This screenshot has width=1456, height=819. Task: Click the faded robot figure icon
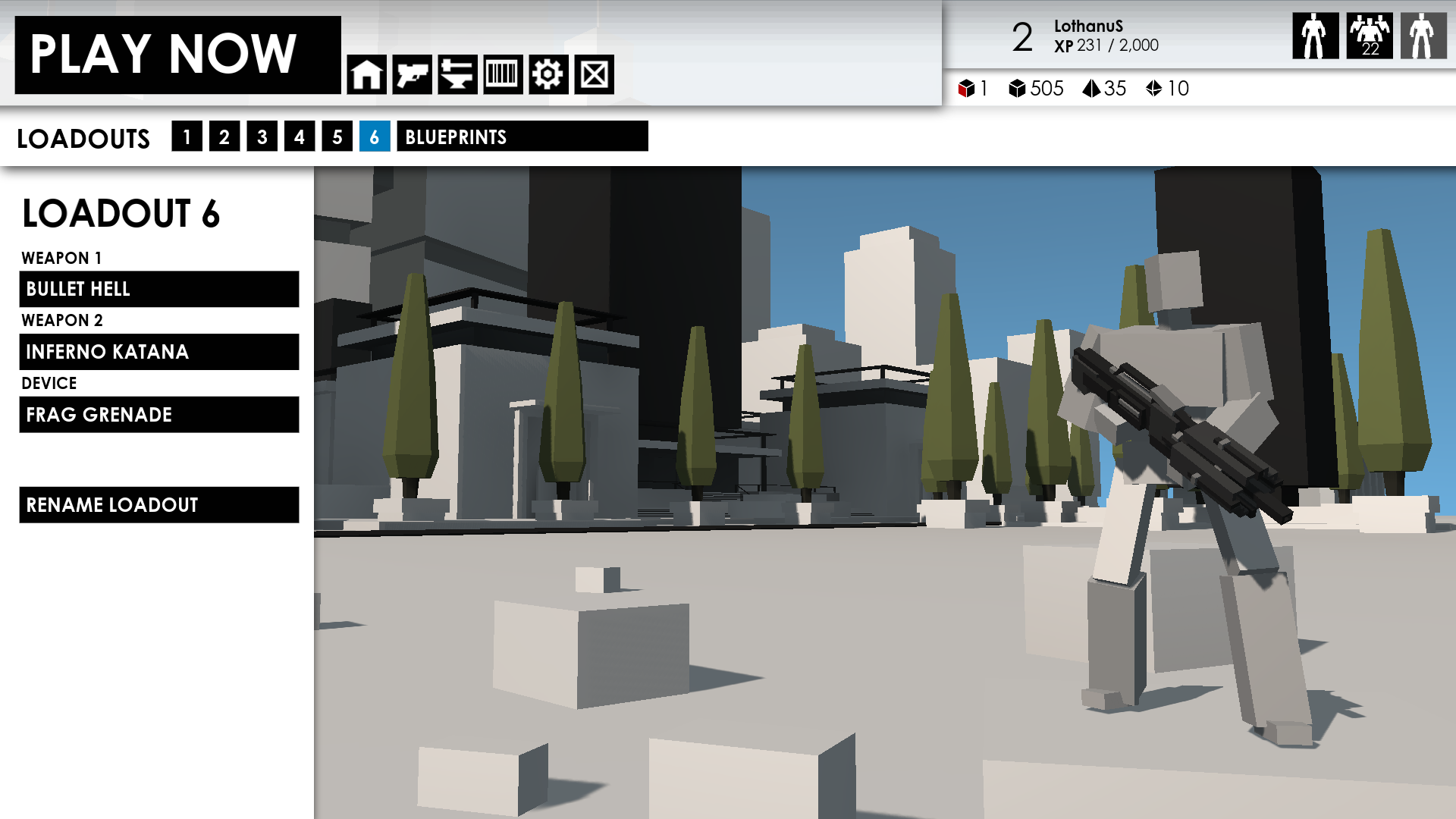click(1423, 36)
